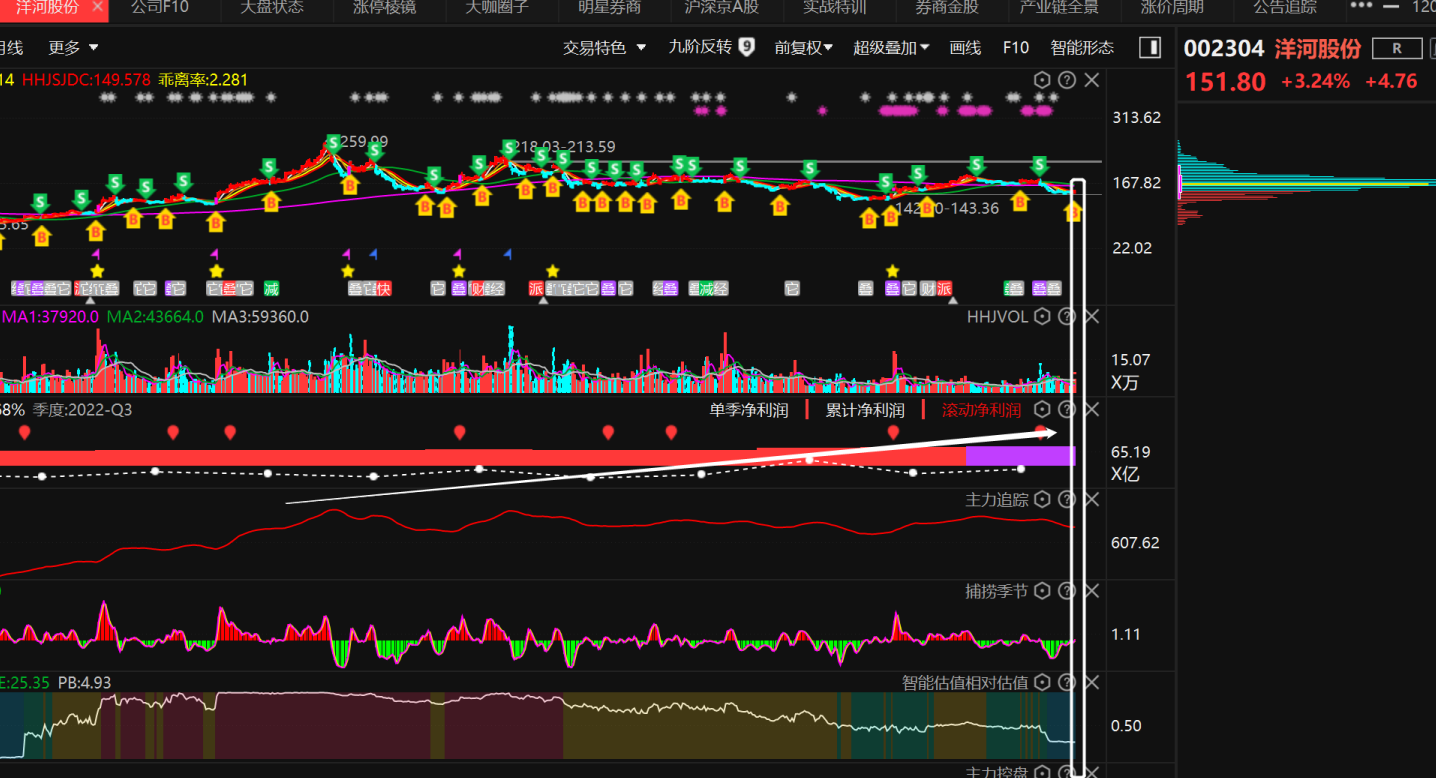Close the 主力追踪 indicator panel
Image resolution: width=1436 pixels, height=778 pixels.
pos(1092,499)
